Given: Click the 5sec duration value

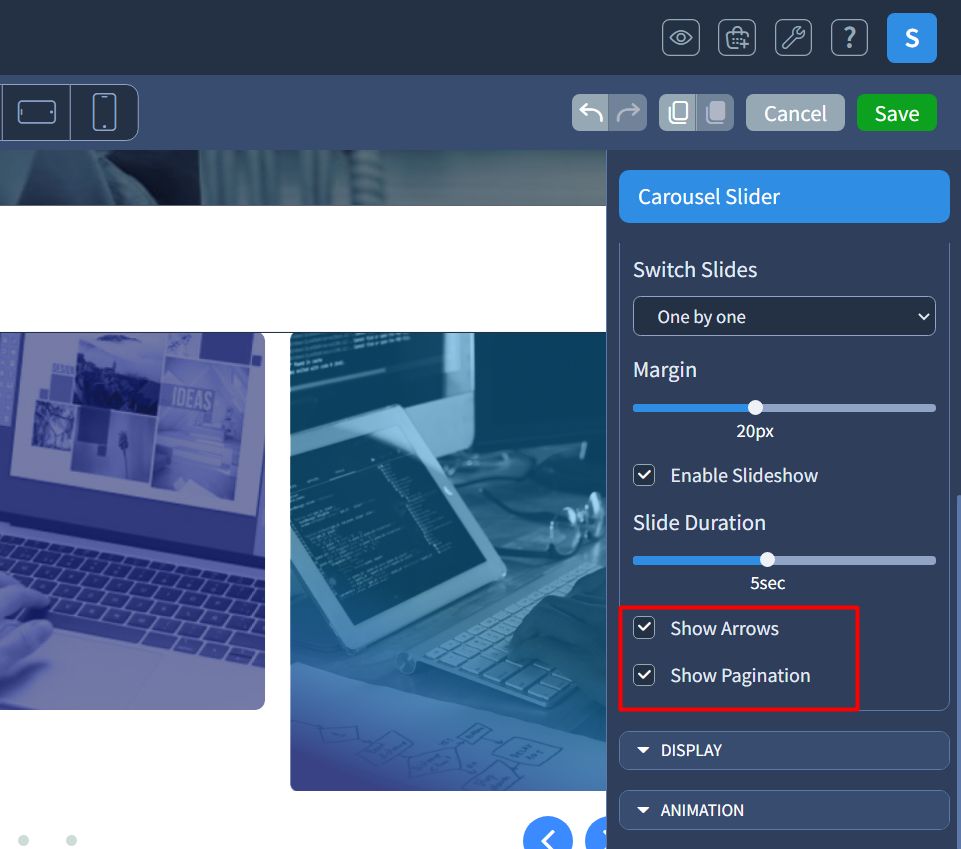Looking at the screenshot, I should click(x=767, y=583).
